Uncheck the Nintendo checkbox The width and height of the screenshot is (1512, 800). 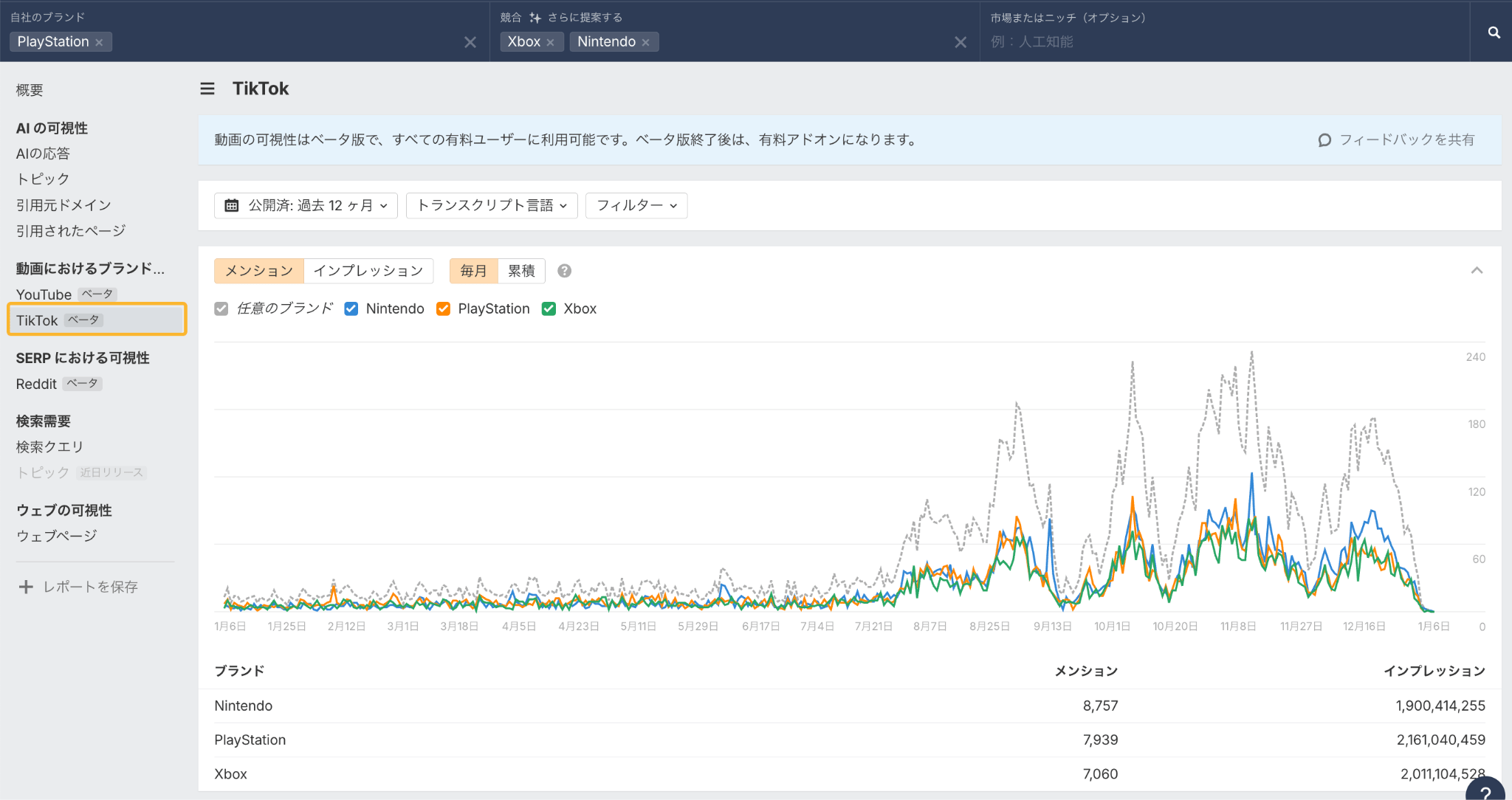point(351,308)
